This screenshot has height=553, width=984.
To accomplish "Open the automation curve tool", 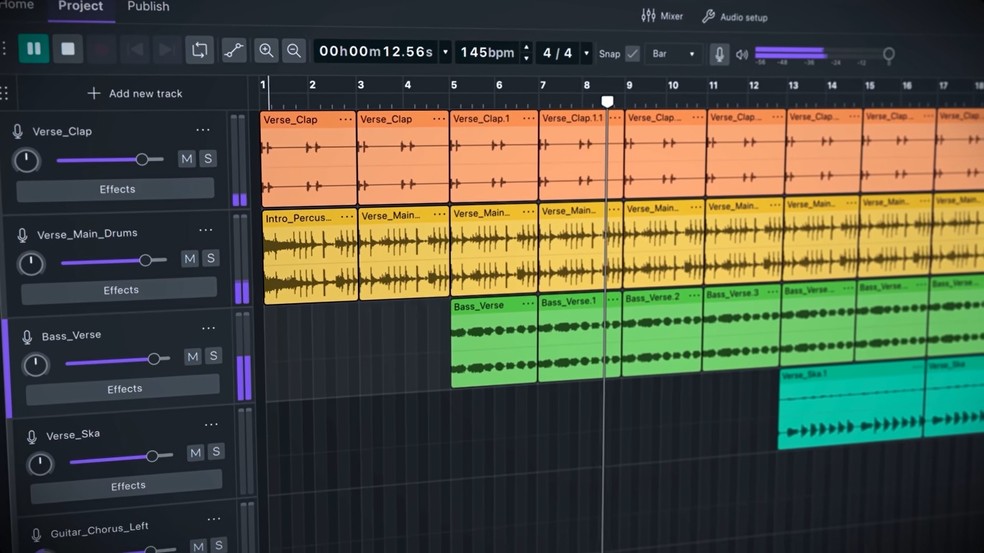I will [x=233, y=51].
